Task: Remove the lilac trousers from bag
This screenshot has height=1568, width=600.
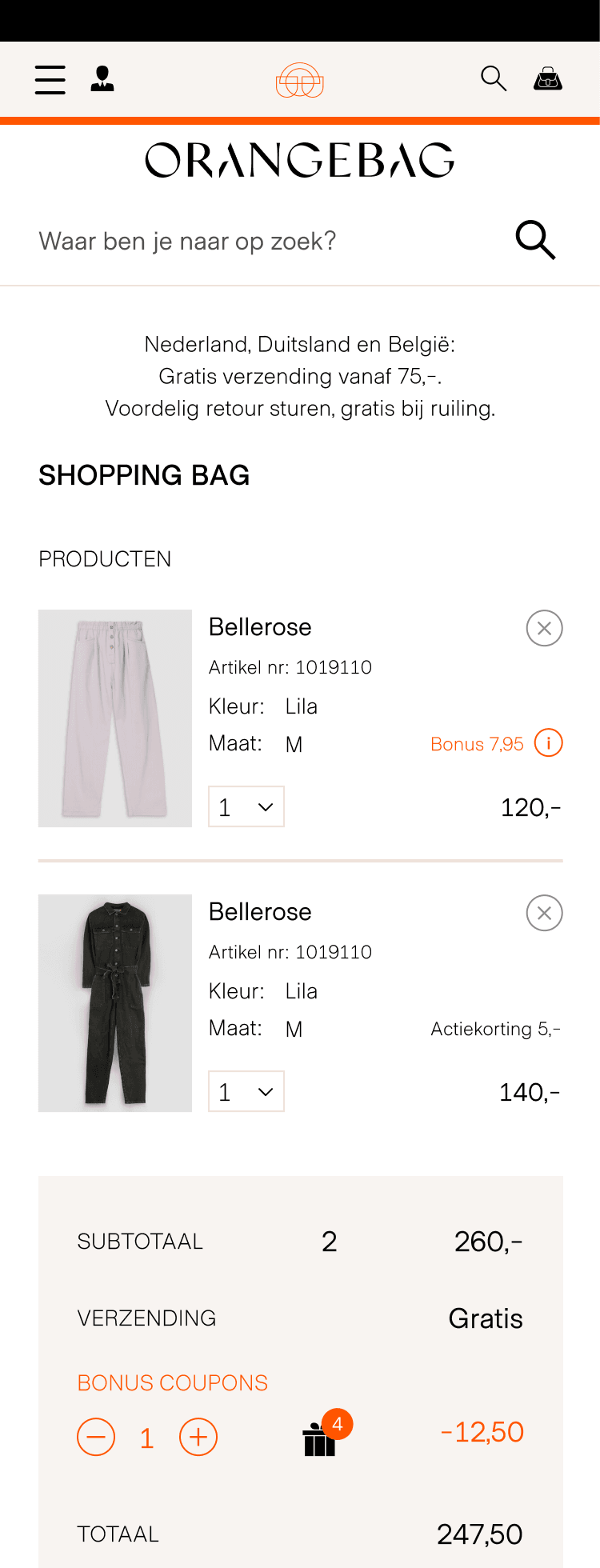Action: tap(544, 628)
